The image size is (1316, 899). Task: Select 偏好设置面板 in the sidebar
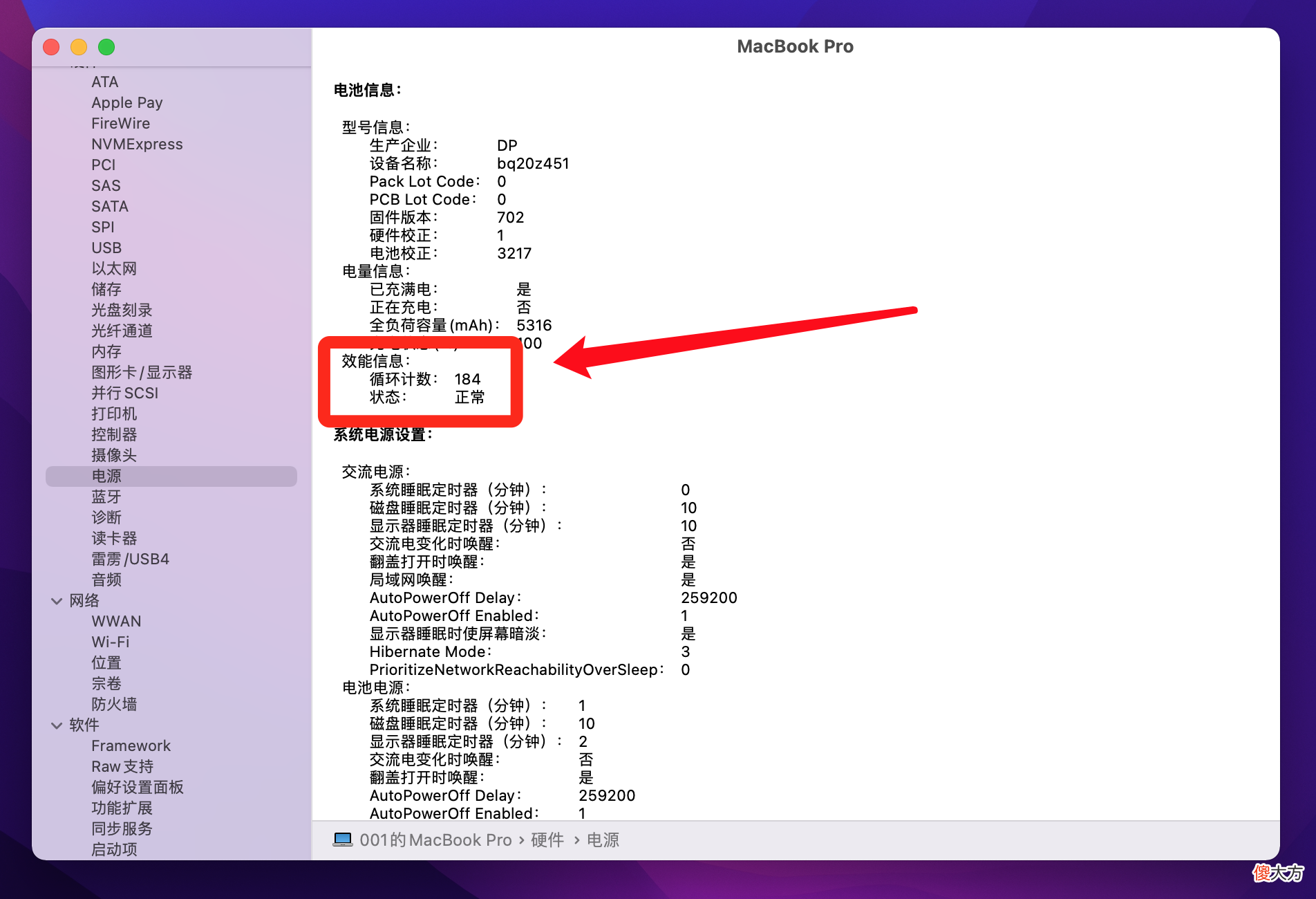pyautogui.click(x=138, y=787)
